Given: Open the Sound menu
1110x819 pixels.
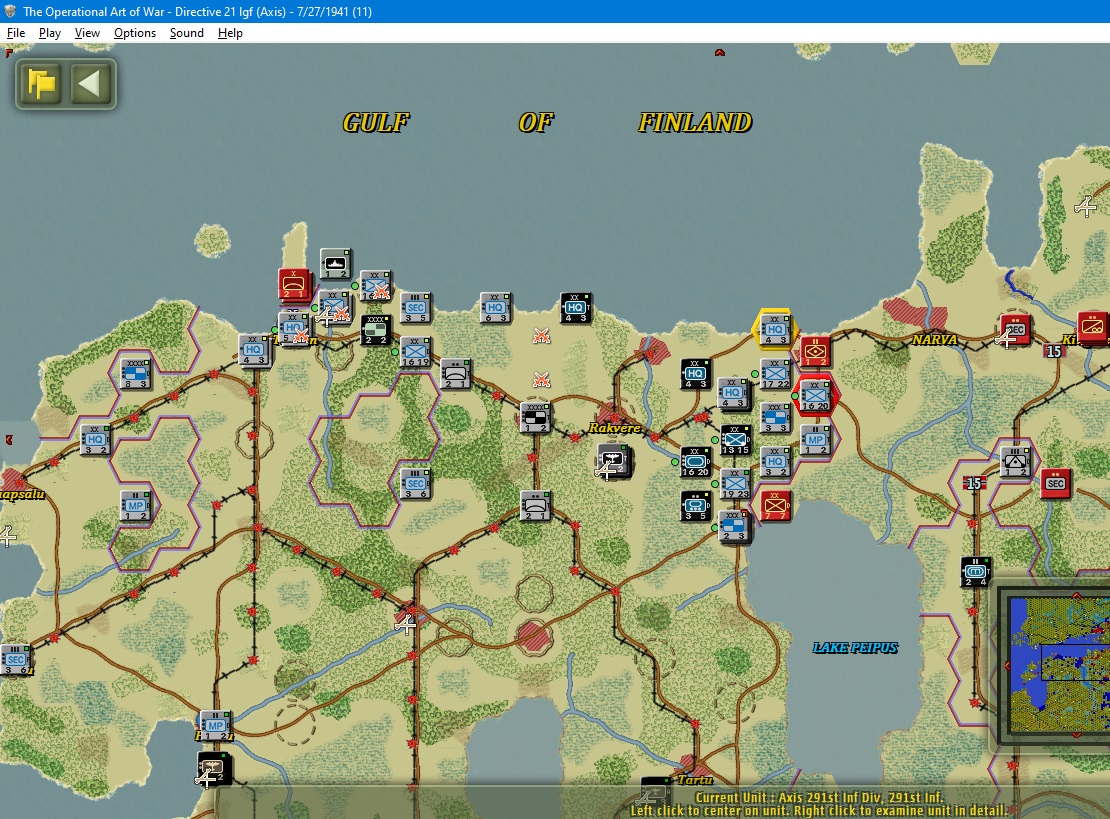Looking at the screenshot, I should pyautogui.click(x=186, y=33).
